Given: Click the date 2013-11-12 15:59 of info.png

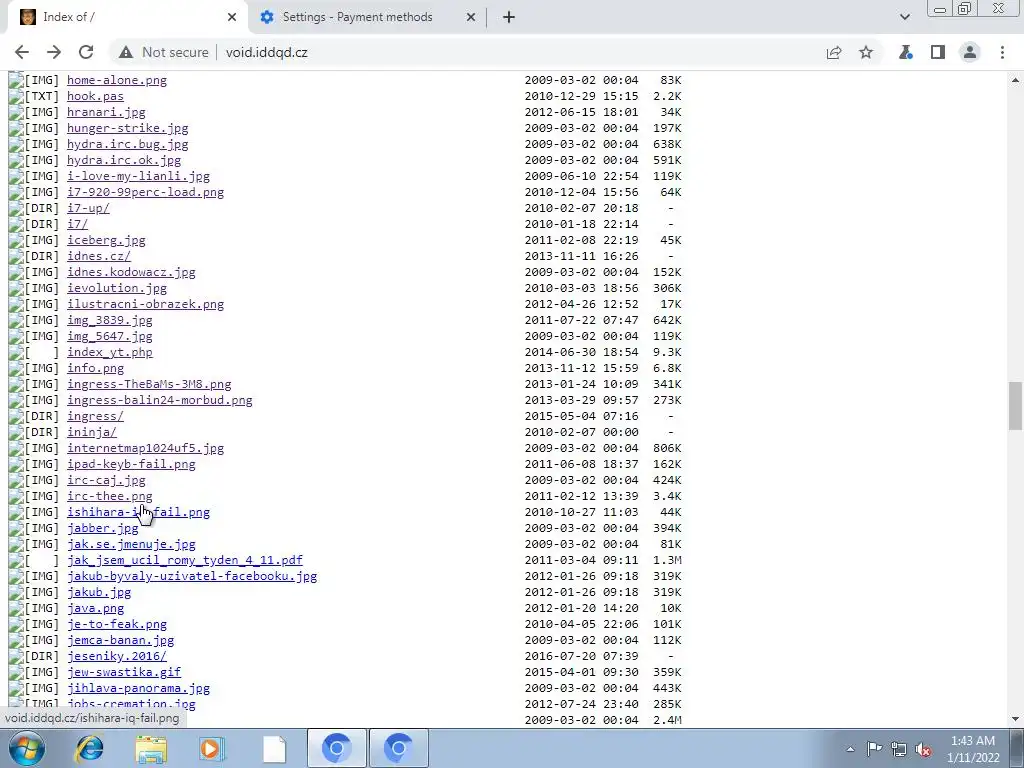Looking at the screenshot, I should point(581,368).
